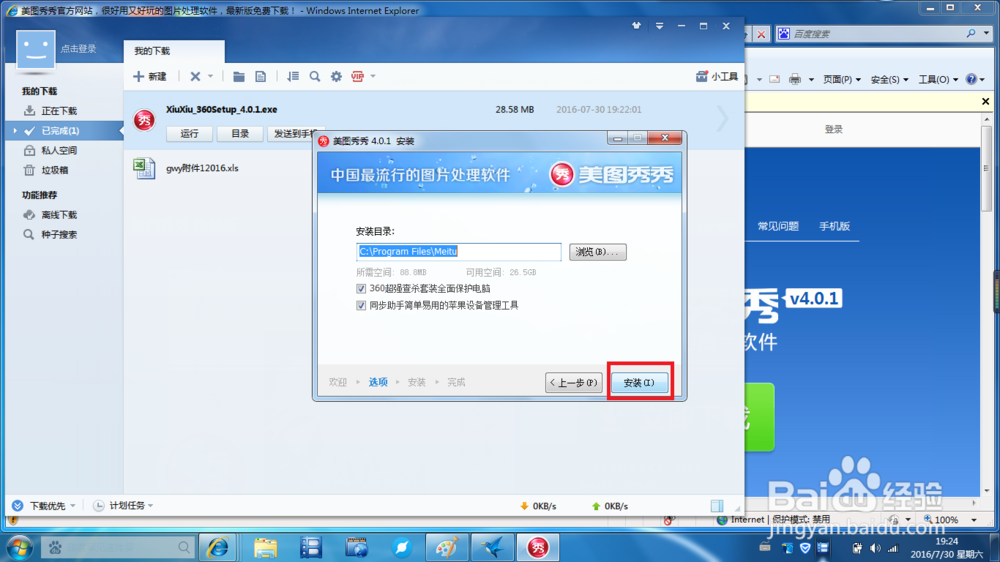
Task: Close the IE yellow information bar
Action: click(985, 101)
